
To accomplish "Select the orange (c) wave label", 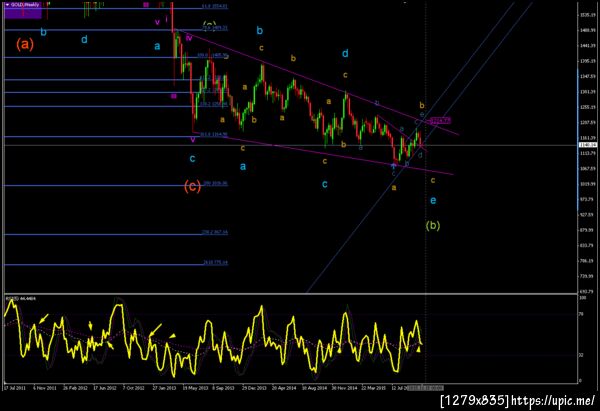I will (x=192, y=186).
